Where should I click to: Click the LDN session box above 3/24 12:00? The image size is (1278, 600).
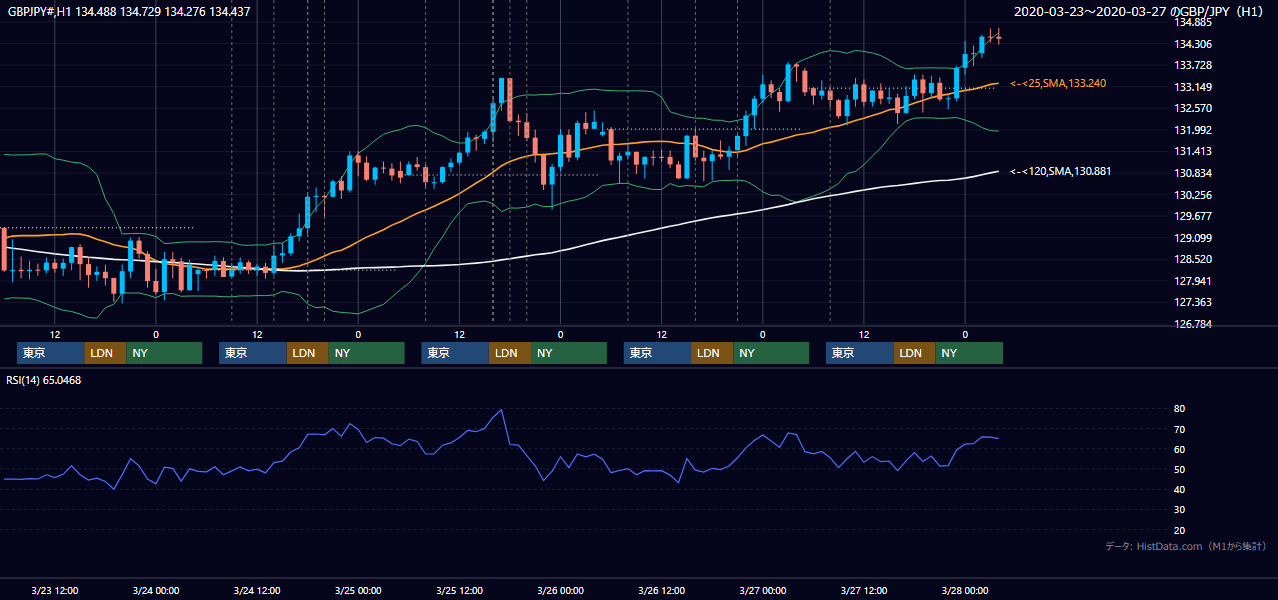point(307,353)
